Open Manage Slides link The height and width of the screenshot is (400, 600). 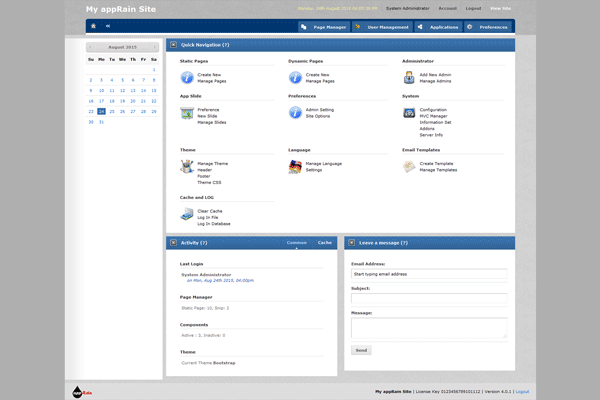212,122
